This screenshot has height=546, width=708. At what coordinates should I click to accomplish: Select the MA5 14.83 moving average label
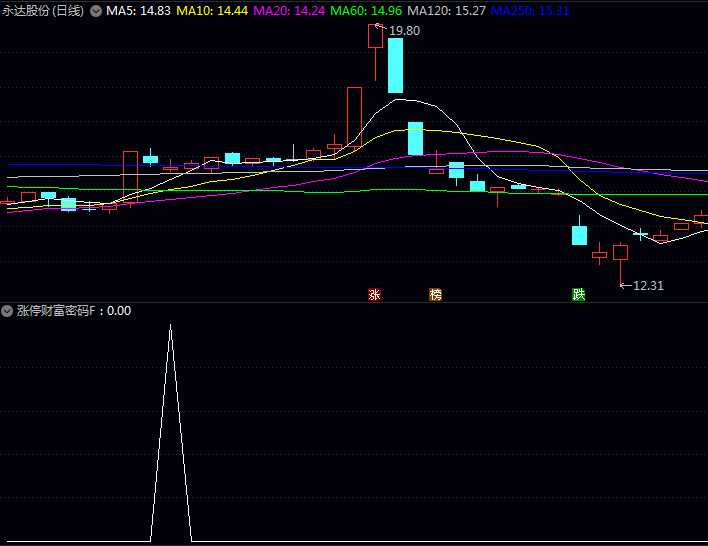pos(138,11)
